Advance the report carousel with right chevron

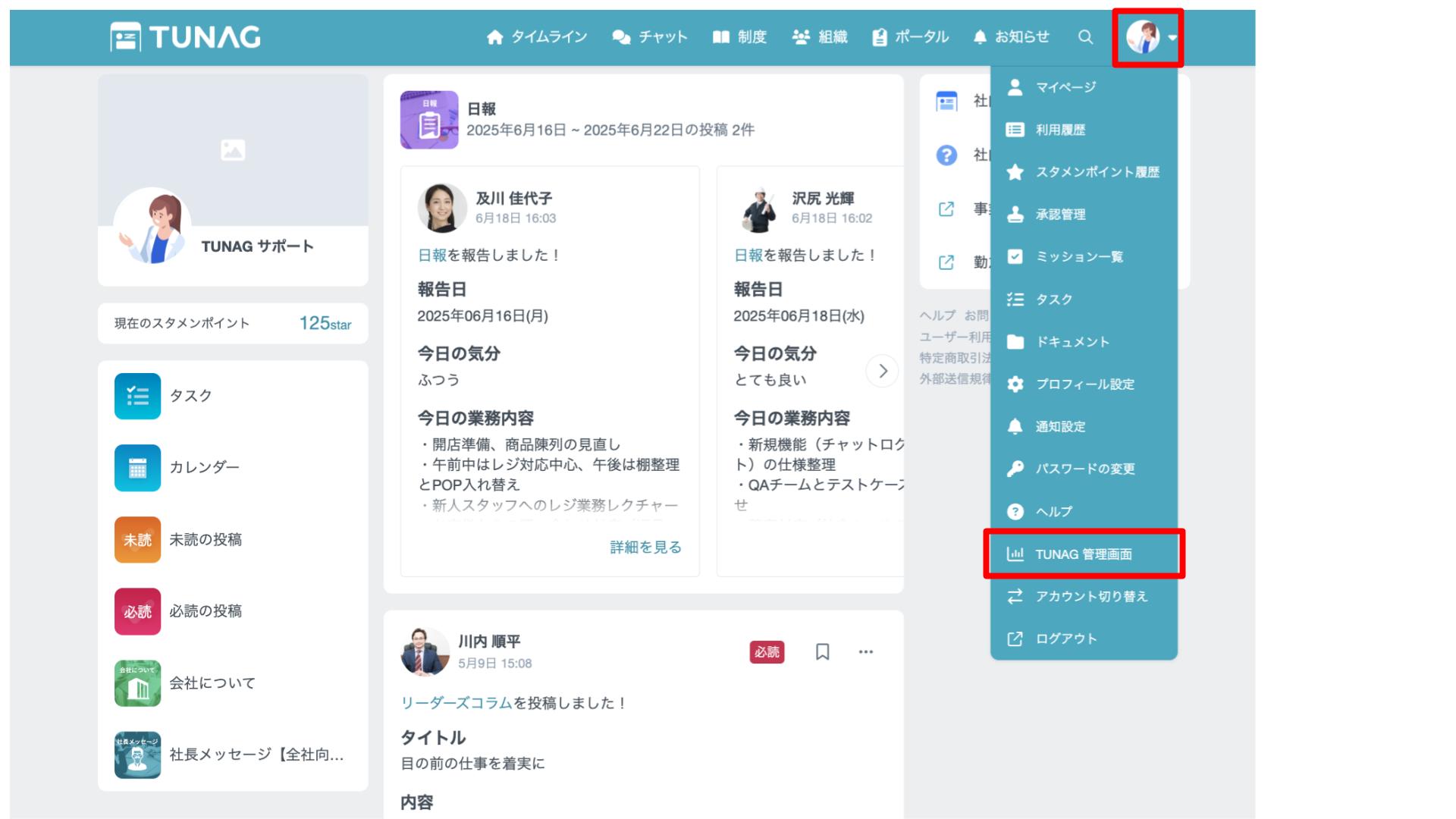pyautogui.click(x=882, y=371)
